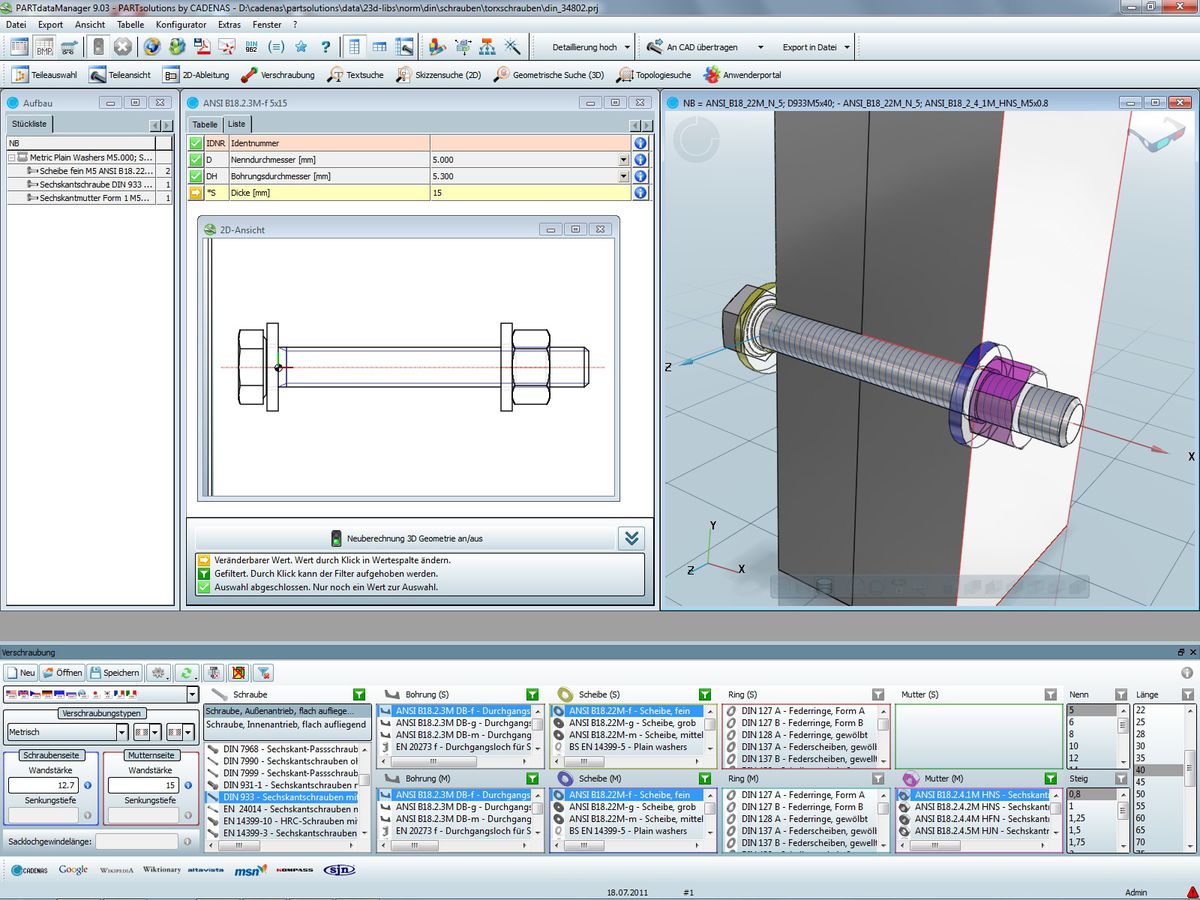Click the refresh icon in Verschraubung toolbar
1200x900 pixels.
pyautogui.click(x=186, y=673)
